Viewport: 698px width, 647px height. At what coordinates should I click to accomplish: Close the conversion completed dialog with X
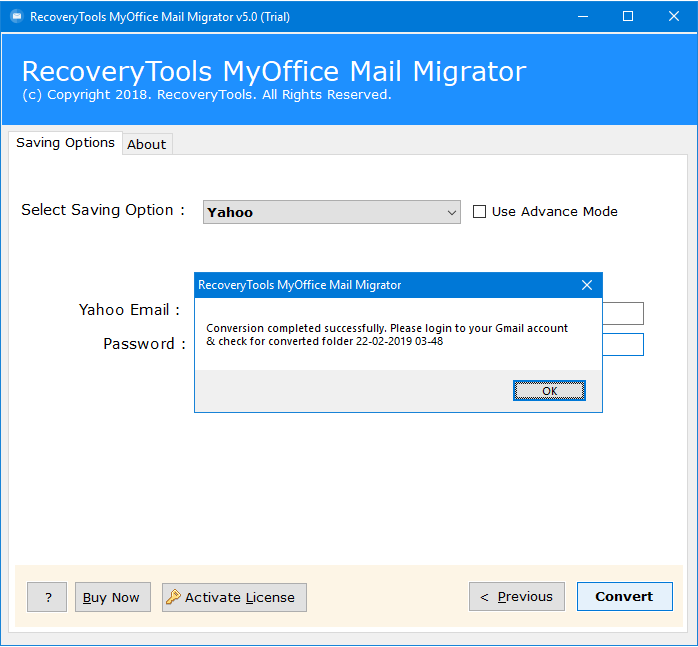(587, 285)
